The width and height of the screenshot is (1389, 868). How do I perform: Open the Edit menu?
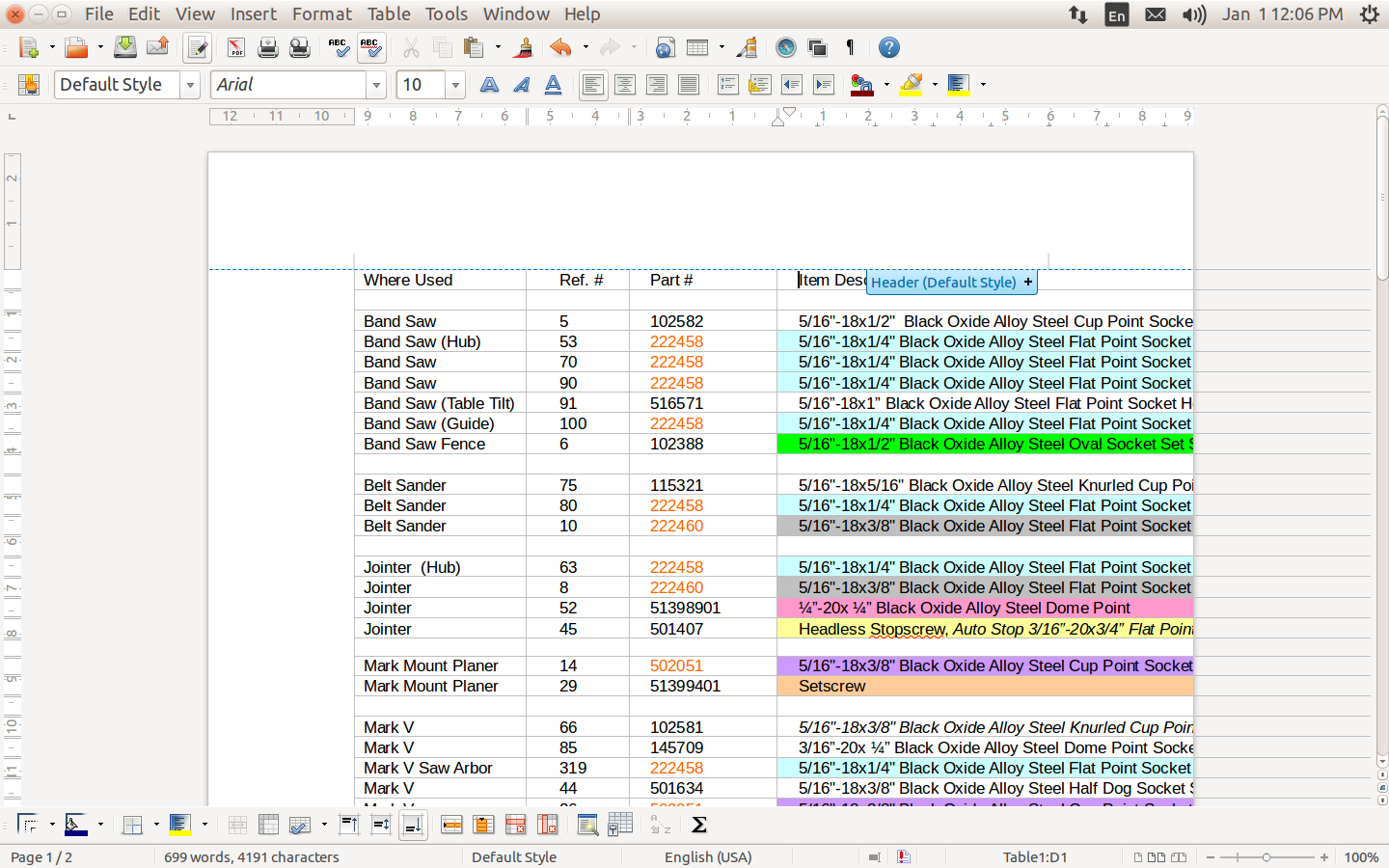[x=144, y=14]
